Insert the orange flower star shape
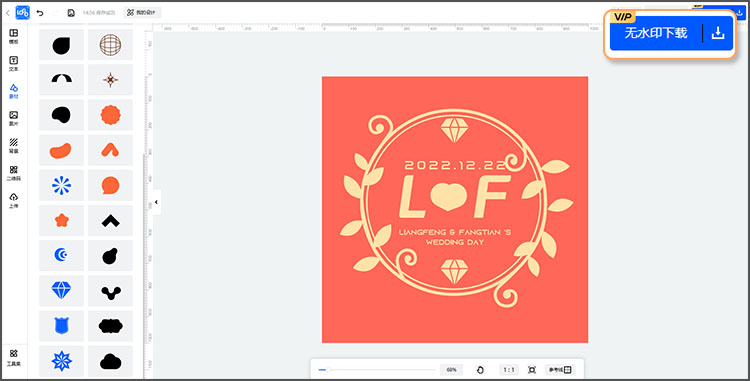The image size is (750, 381). pyautogui.click(x=61, y=220)
